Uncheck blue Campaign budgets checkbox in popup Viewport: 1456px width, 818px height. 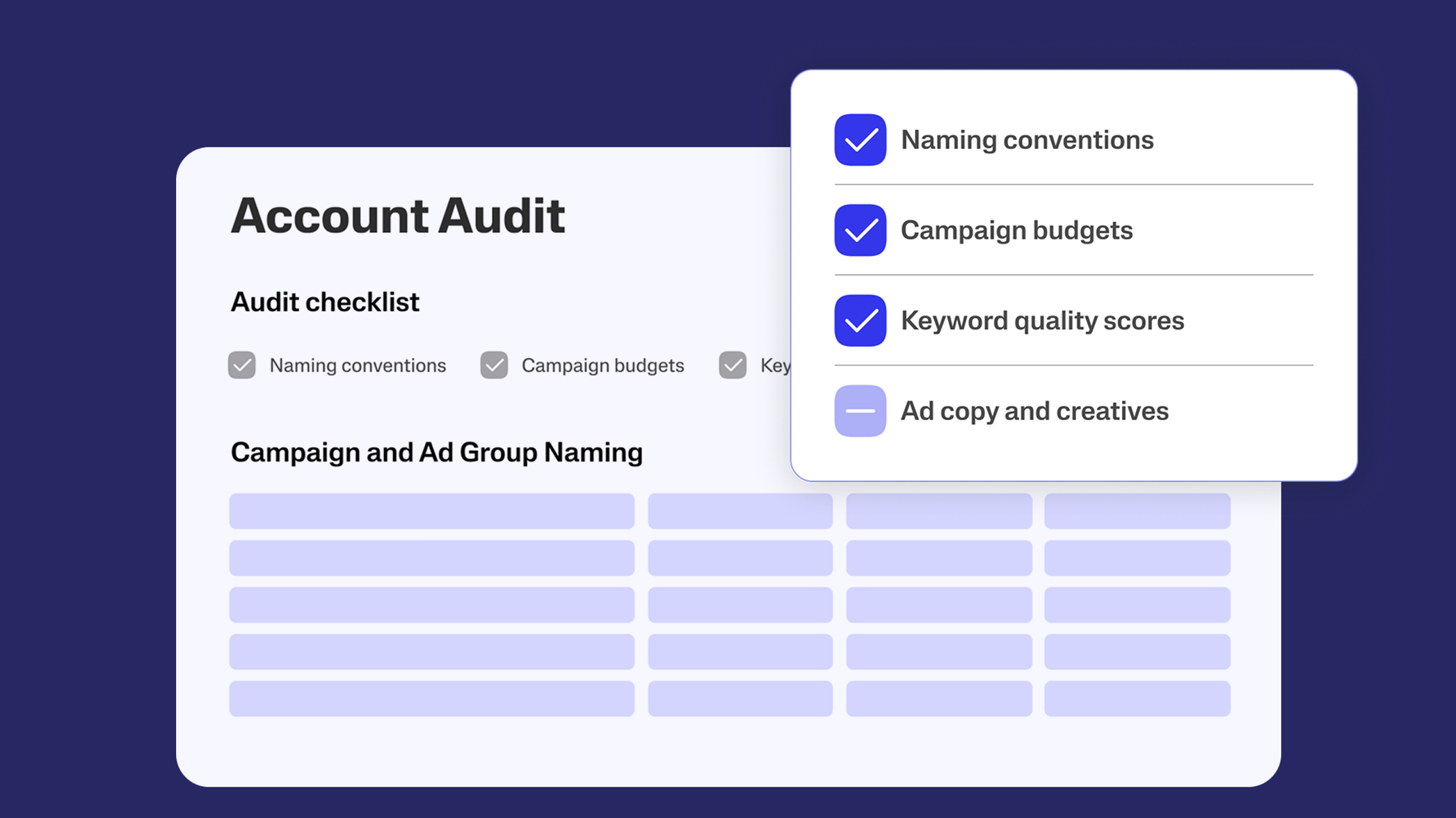click(x=860, y=230)
